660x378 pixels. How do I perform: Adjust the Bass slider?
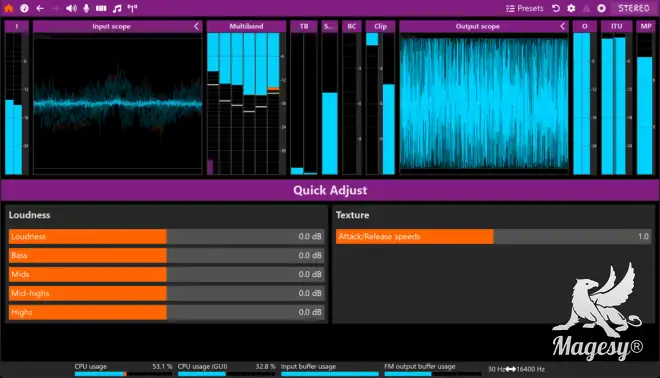(167, 256)
